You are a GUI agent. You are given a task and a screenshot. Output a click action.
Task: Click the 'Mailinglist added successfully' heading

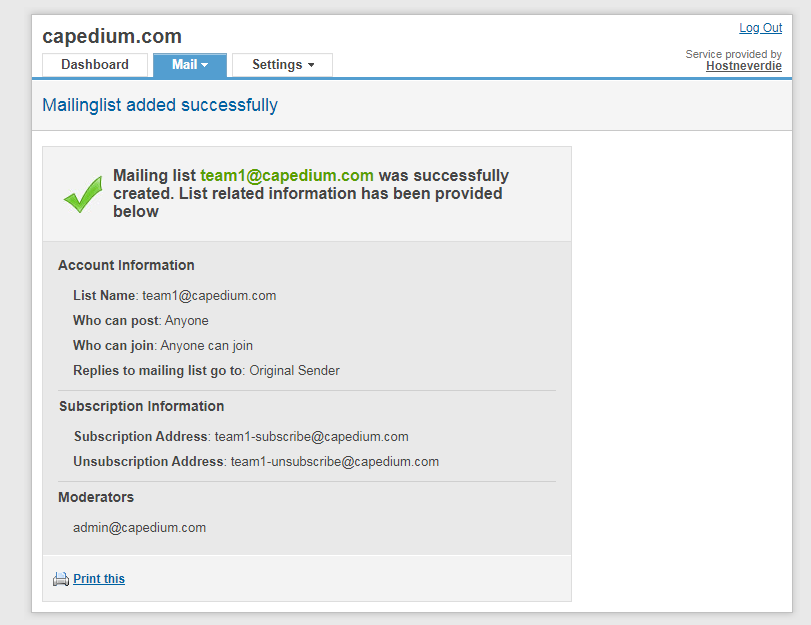[x=160, y=105]
